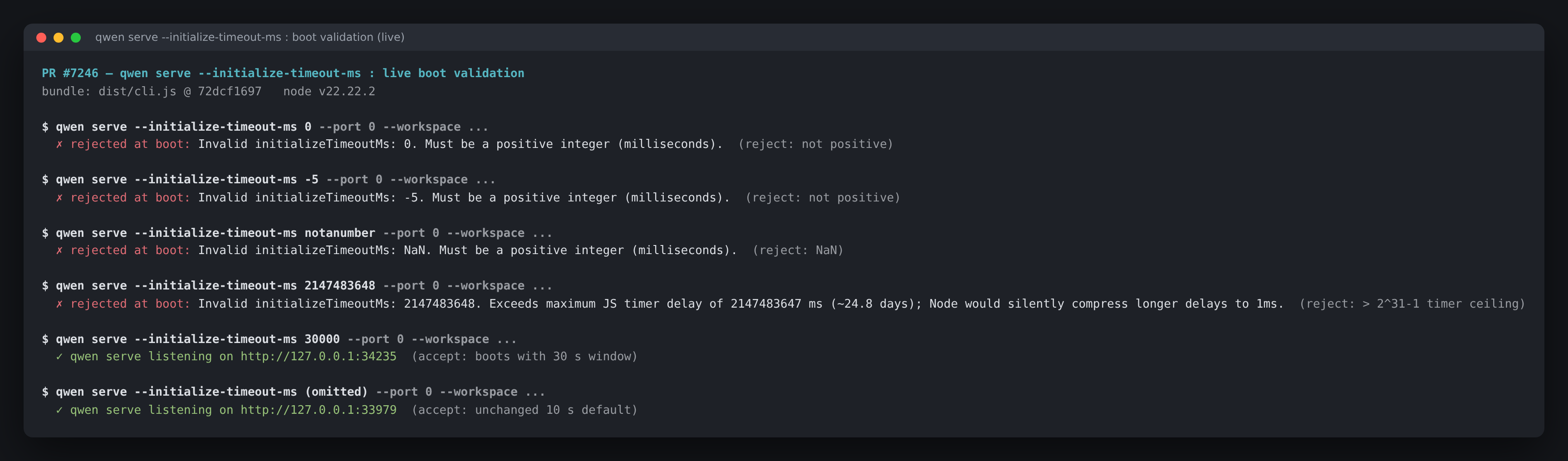Click the command with timeout value notanumber
The image size is (1568, 461).
click(297, 233)
